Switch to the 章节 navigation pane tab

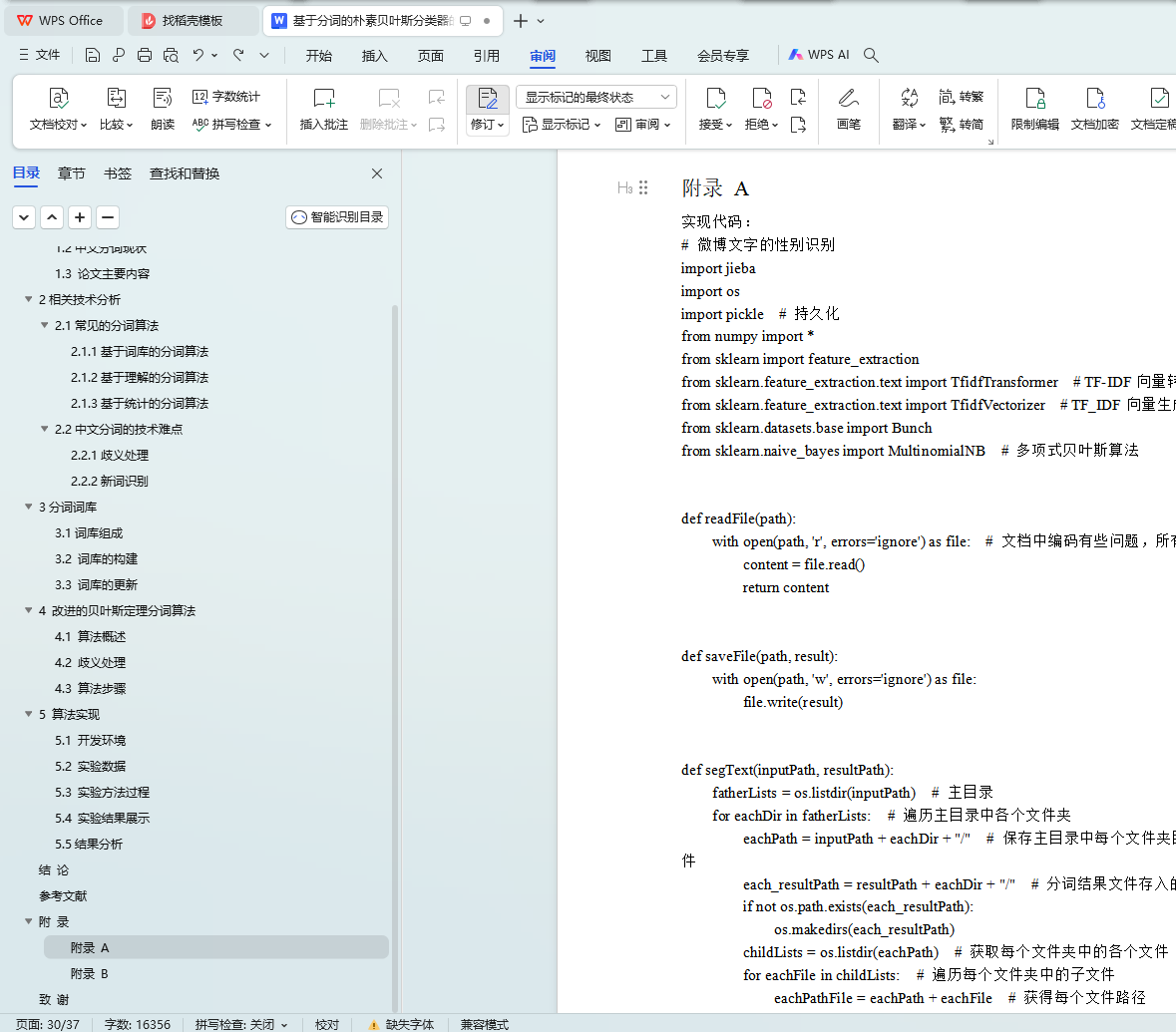pyautogui.click(x=71, y=174)
